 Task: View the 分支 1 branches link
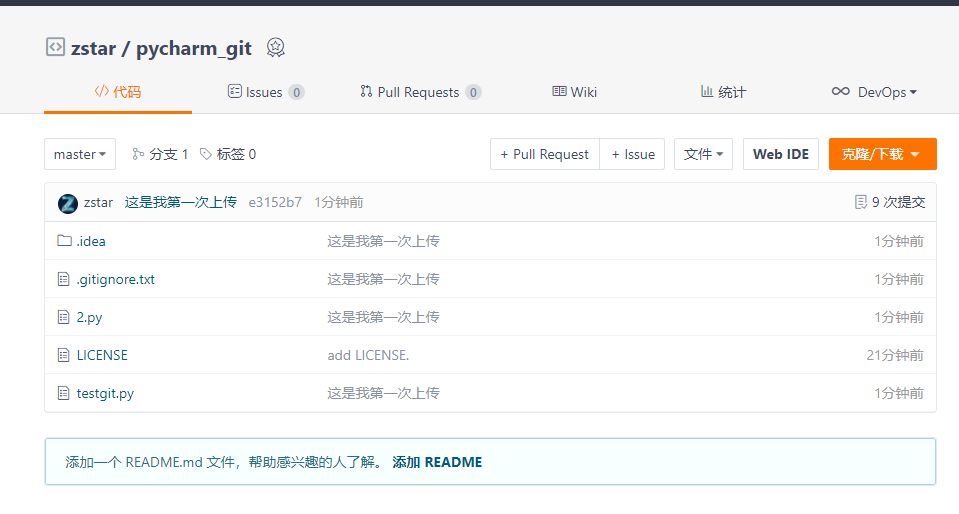coord(160,154)
